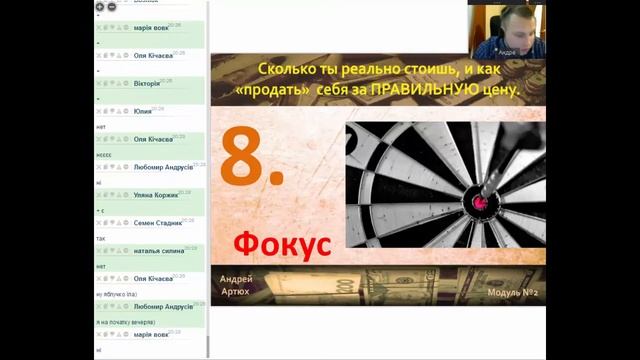Click the presenter webcam video thumbnail
The image size is (640, 360).
pyautogui.click(x=507, y=31)
